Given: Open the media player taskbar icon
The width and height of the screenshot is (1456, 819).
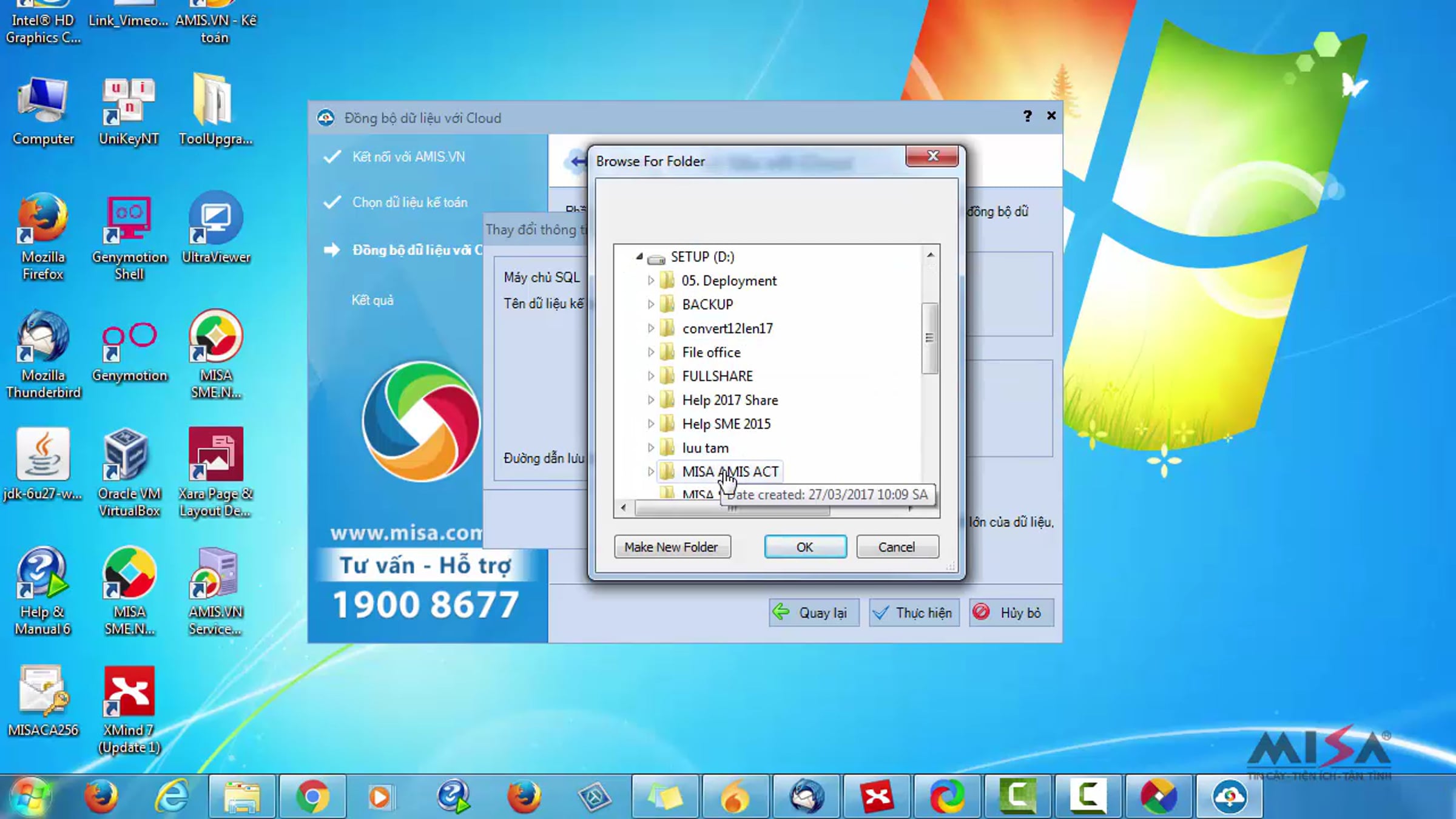Looking at the screenshot, I should (381, 796).
